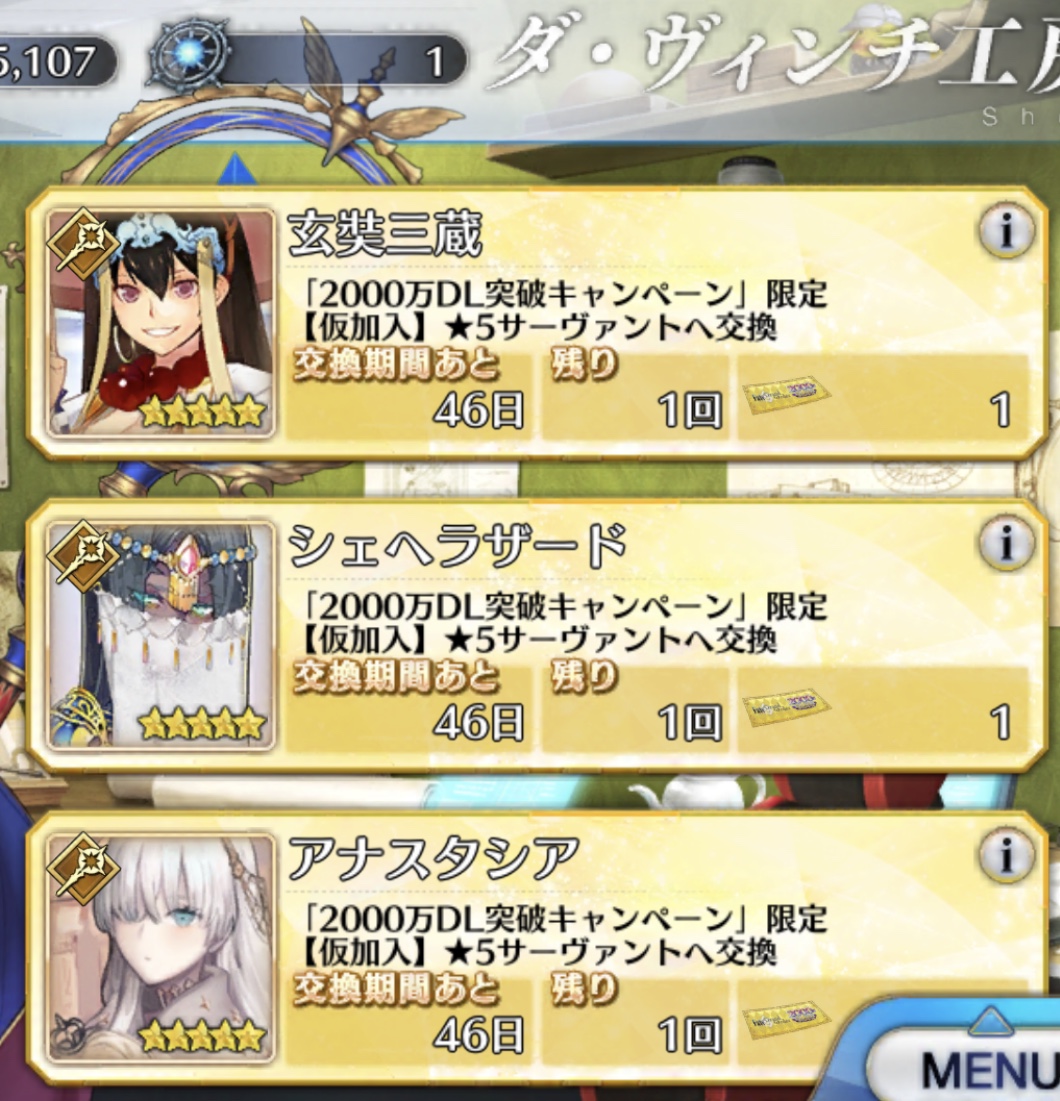Click the gold ticket icon in 玄奘三蔵 row

[x=786, y=395]
